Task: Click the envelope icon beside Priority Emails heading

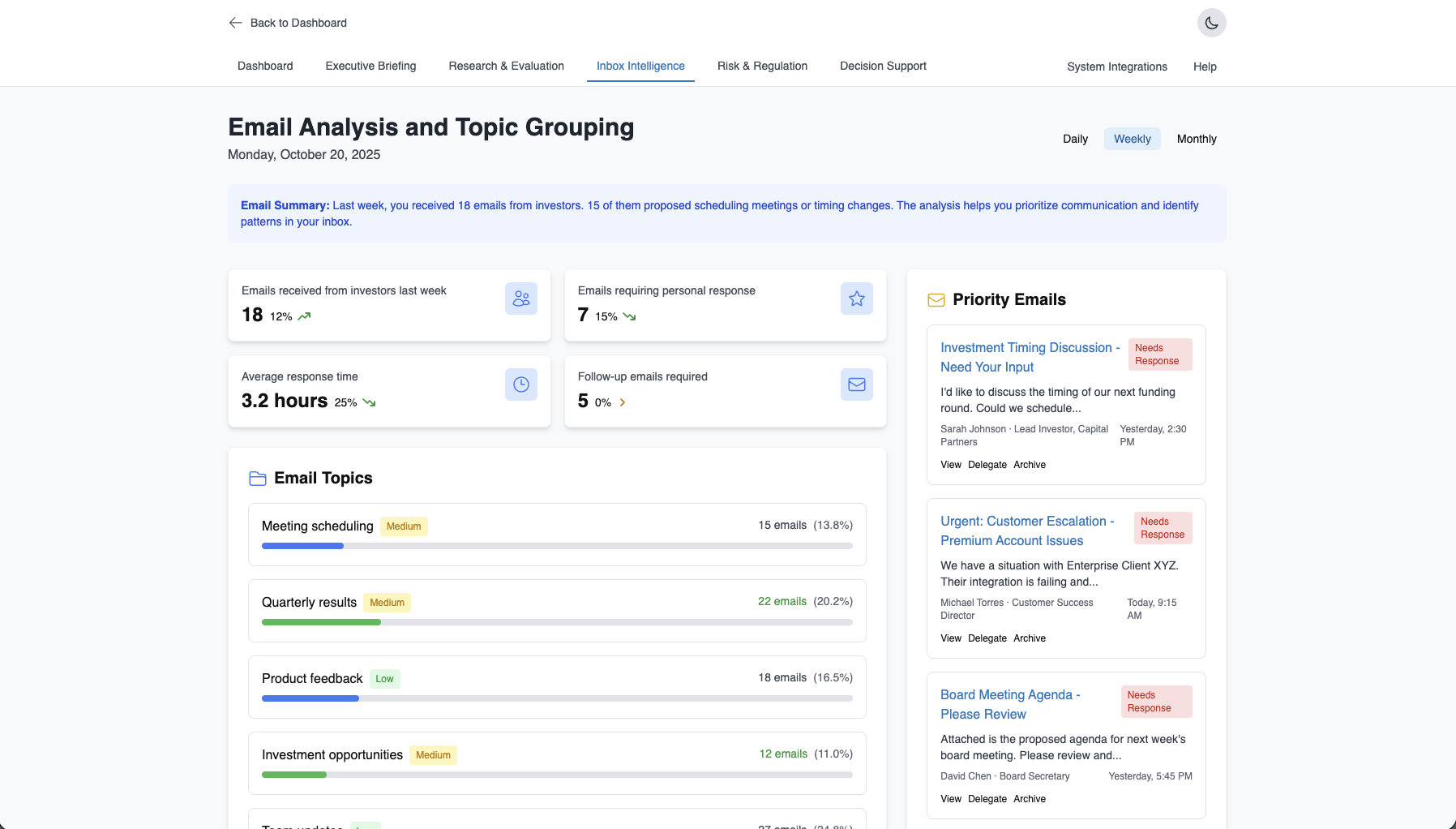Action: tap(935, 299)
